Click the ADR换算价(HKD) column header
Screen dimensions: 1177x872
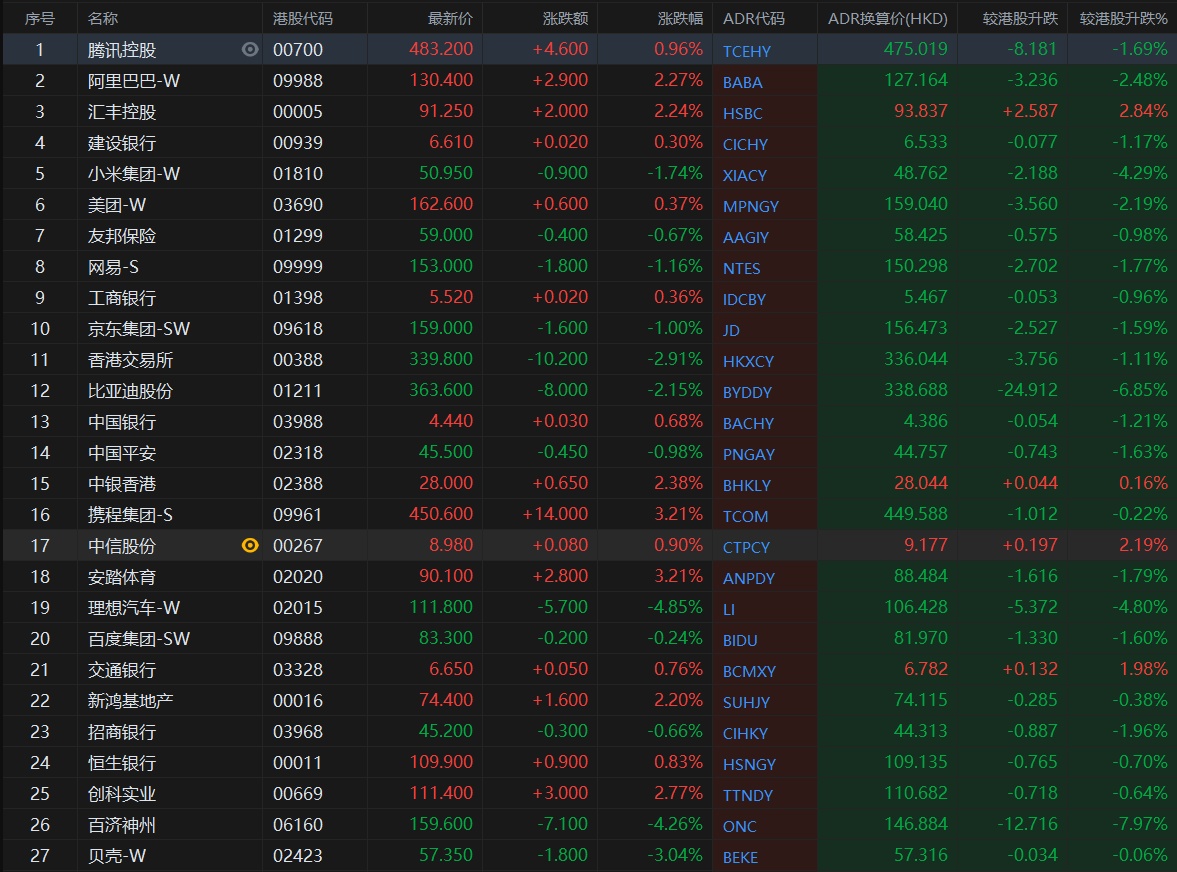click(887, 19)
